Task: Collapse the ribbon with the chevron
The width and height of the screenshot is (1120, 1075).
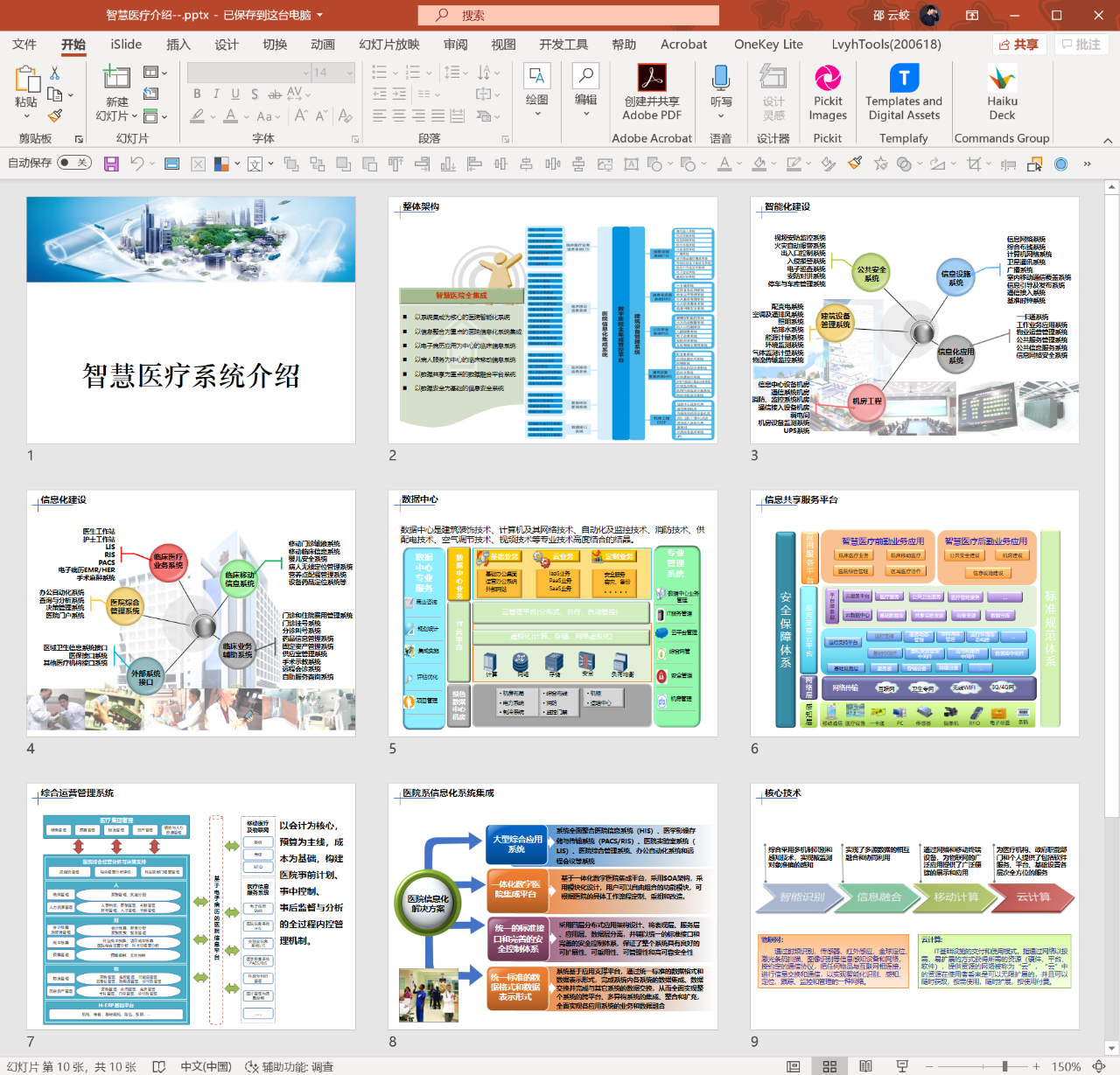Action: coord(1108,140)
